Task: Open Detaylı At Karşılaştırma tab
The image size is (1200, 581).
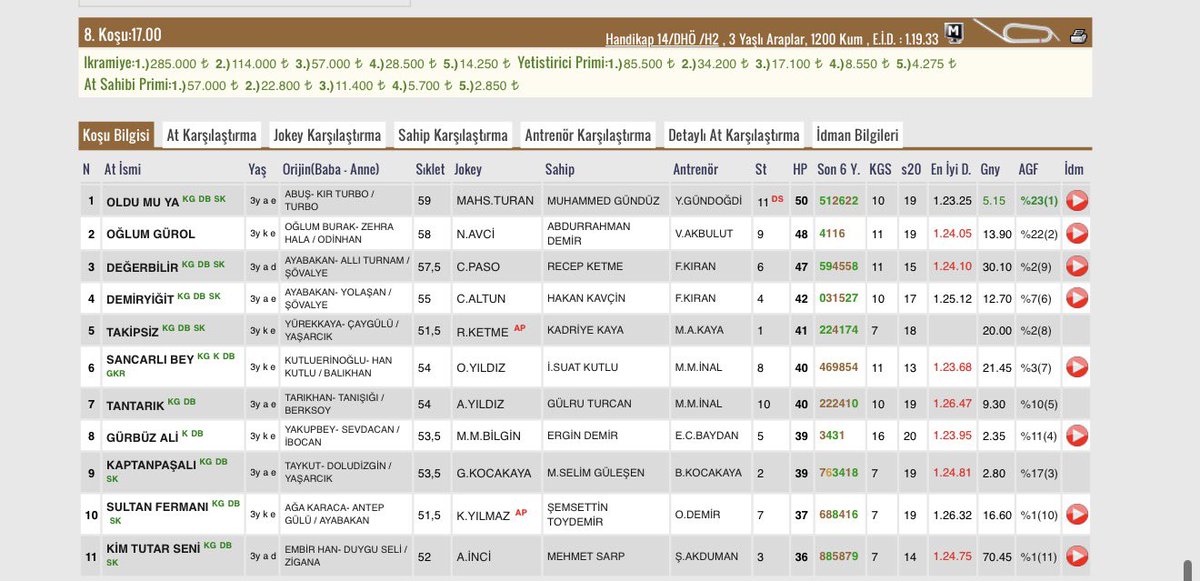Action: 734,135
